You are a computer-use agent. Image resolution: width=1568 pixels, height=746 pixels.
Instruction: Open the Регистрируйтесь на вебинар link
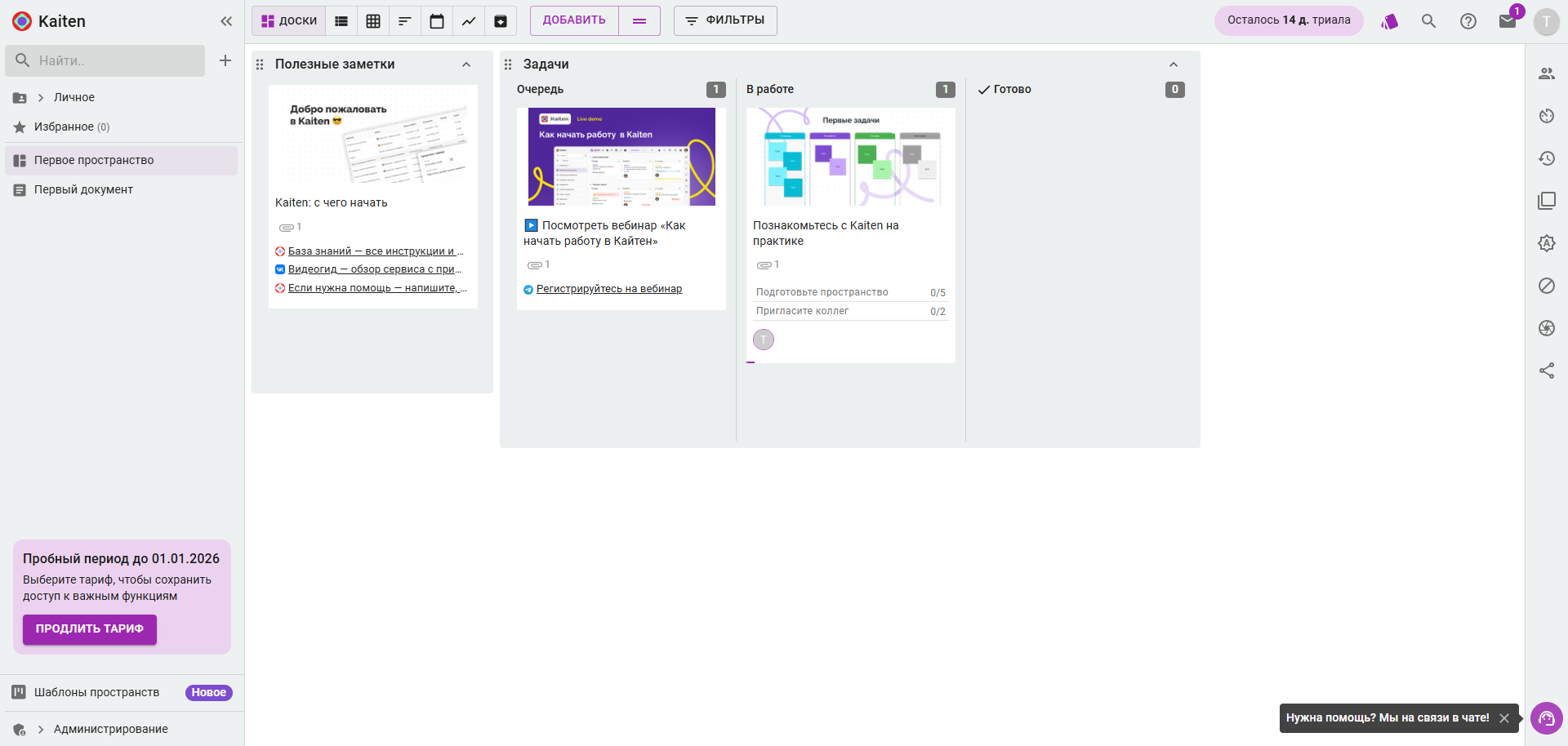(608, 289)
